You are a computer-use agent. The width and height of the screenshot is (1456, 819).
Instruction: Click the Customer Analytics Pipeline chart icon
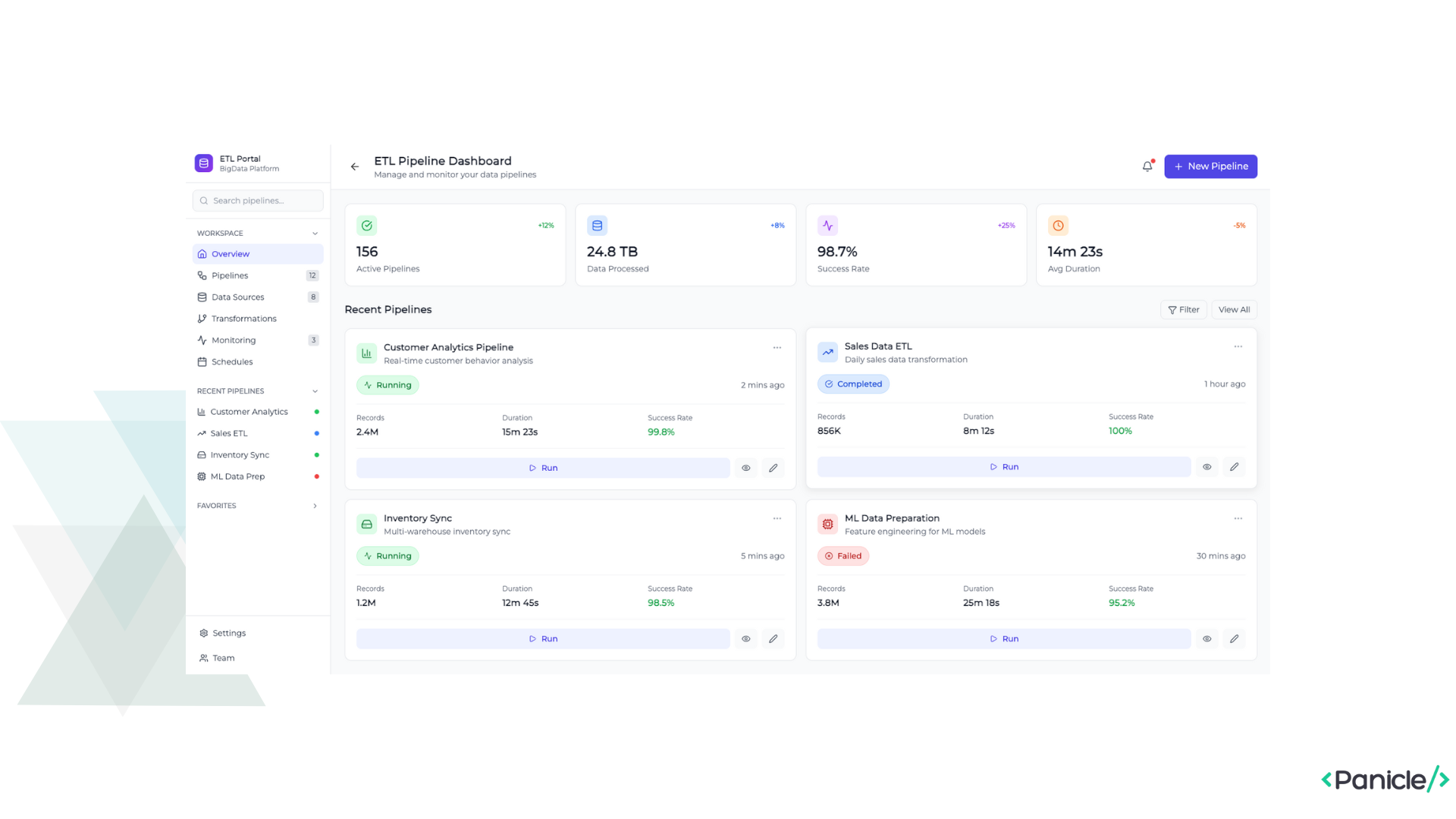pos(366,353)
